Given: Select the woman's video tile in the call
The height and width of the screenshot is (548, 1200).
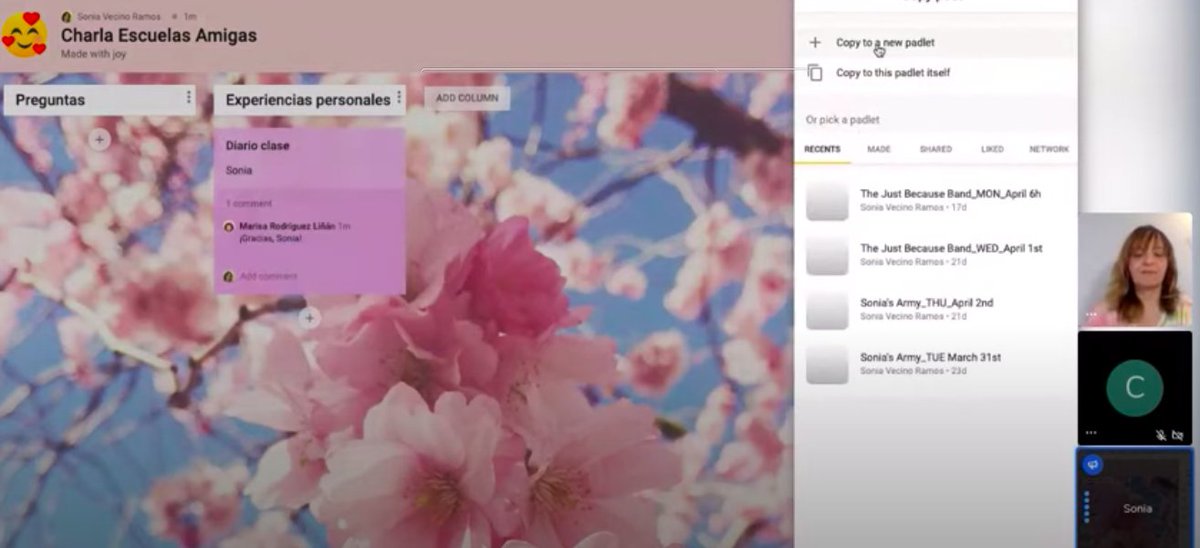Looking at the screenshot, I should pos(1135,270).
